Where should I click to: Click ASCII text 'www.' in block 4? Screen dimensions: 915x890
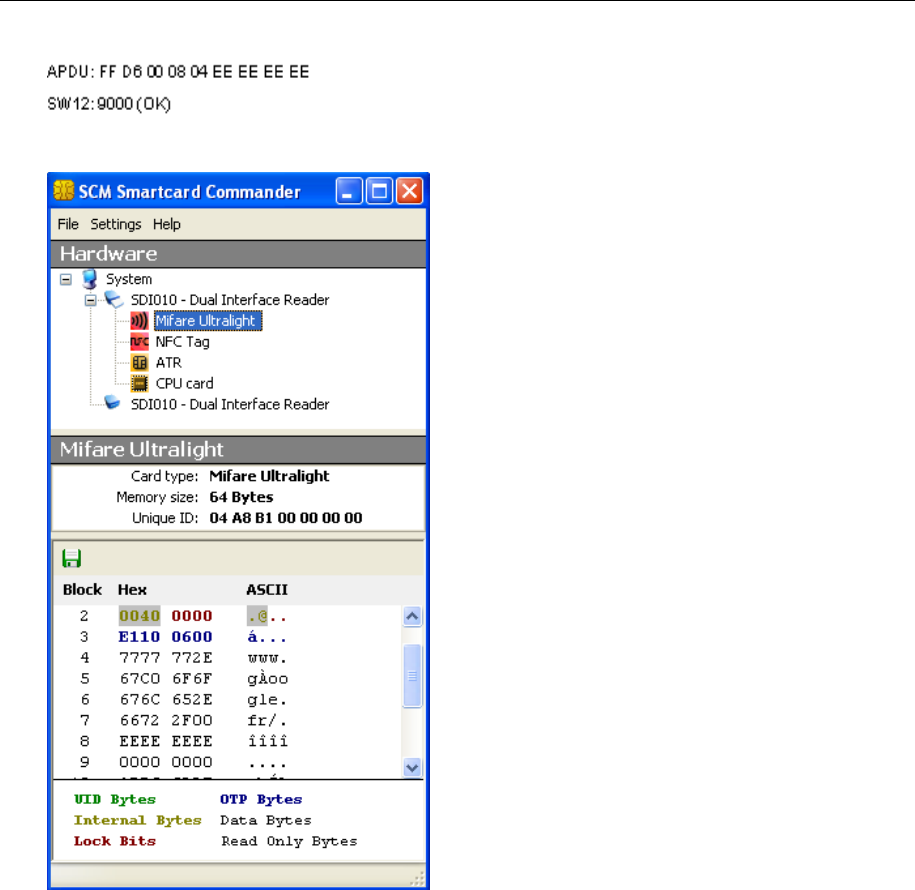pyautogui.click(x=267, y=658)
